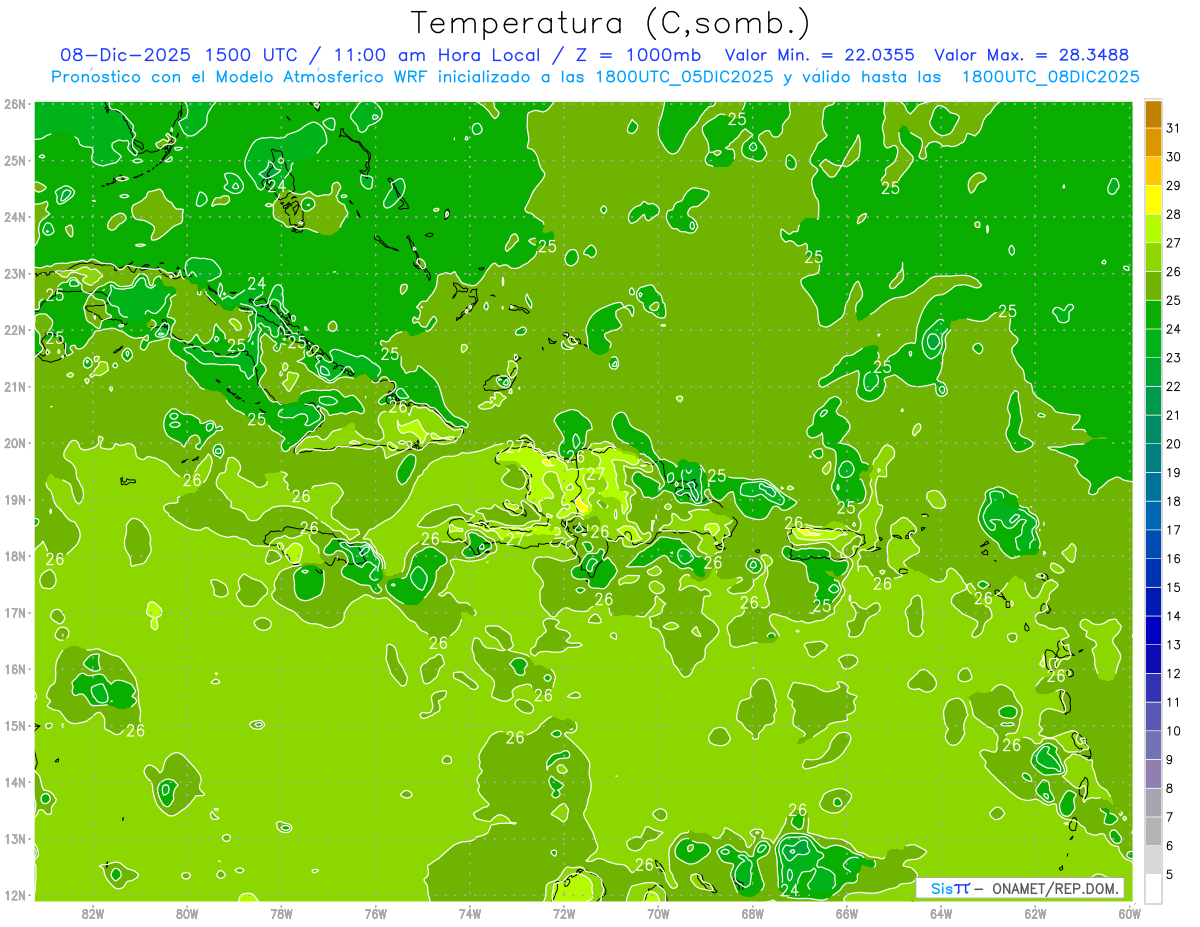This screenshot has height=927, width=1200.
Task: Click the colorbar legend value '18'
Action: [x=1174, y=501]
